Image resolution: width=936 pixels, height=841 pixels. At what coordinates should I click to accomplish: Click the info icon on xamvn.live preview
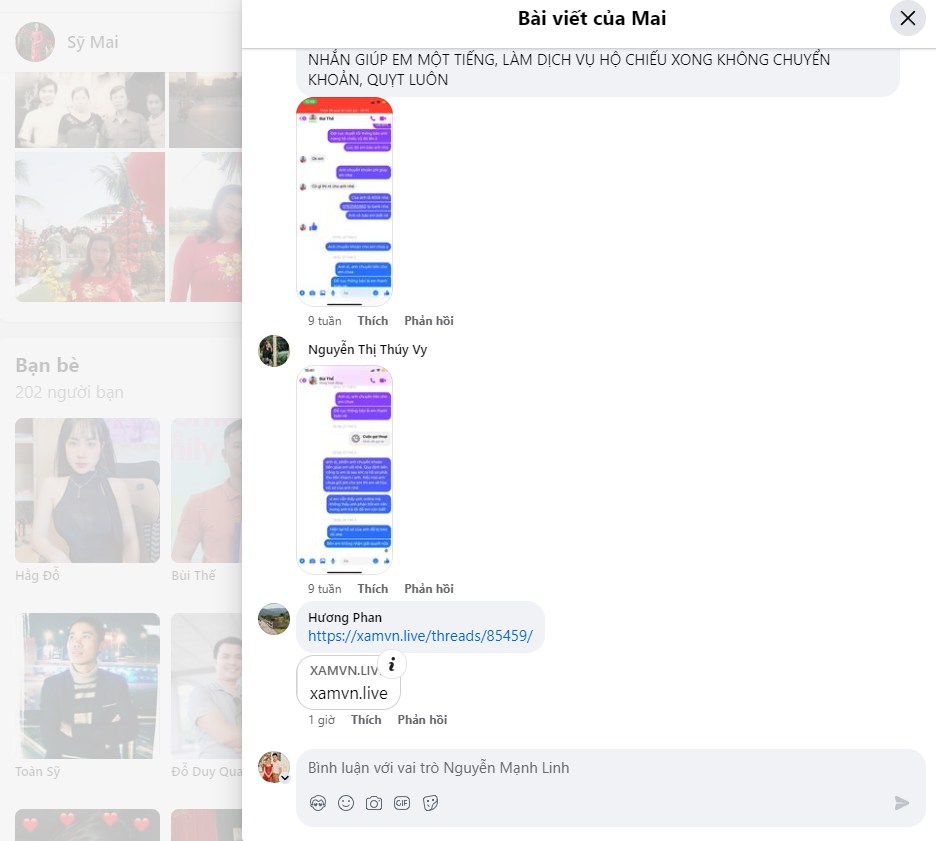click(x=393, y=664)
